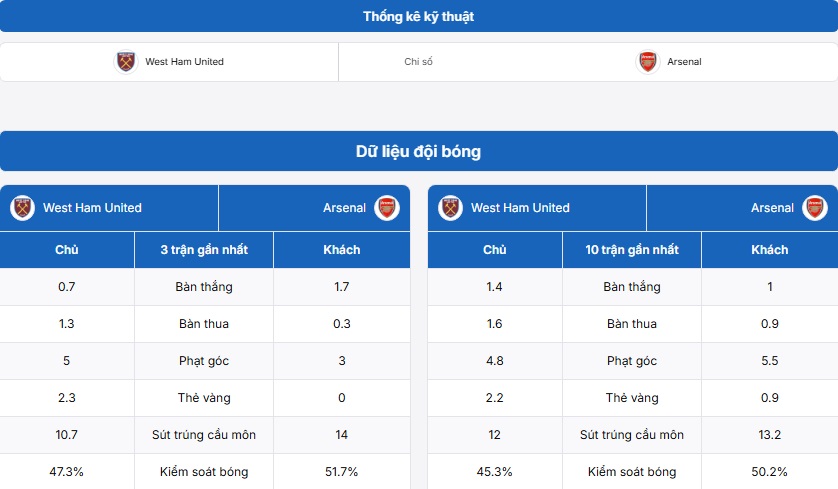
Task: Click West Ham crest in top comparison row
Action: (x=126, y=62)
